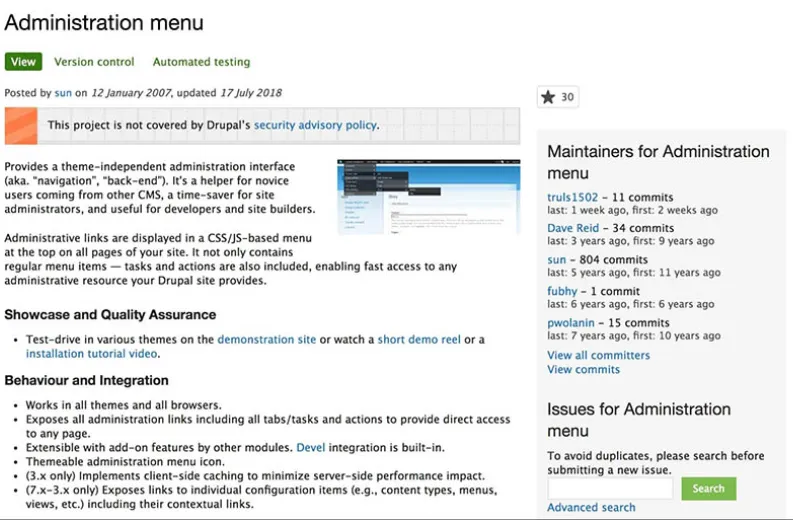The image size is (793, 523).
Task: Open author sun's profile link
Action: coord(63,93)
